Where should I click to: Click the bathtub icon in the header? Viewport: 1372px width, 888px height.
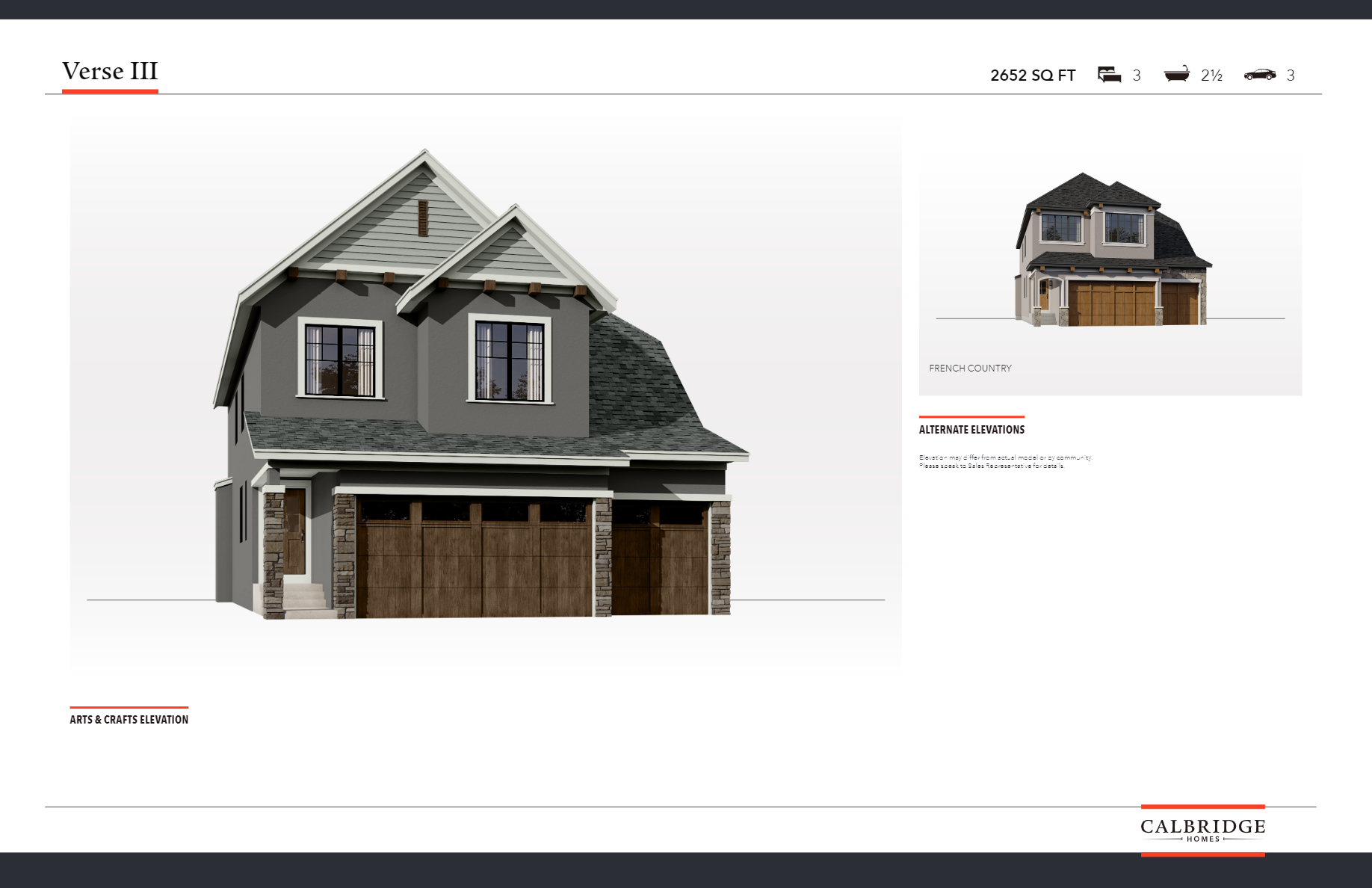coord(1177,74)
